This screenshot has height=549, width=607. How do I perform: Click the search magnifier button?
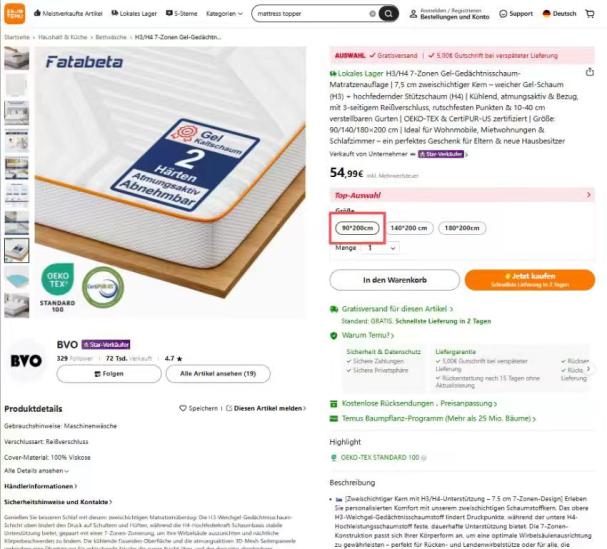click(388, 14)
